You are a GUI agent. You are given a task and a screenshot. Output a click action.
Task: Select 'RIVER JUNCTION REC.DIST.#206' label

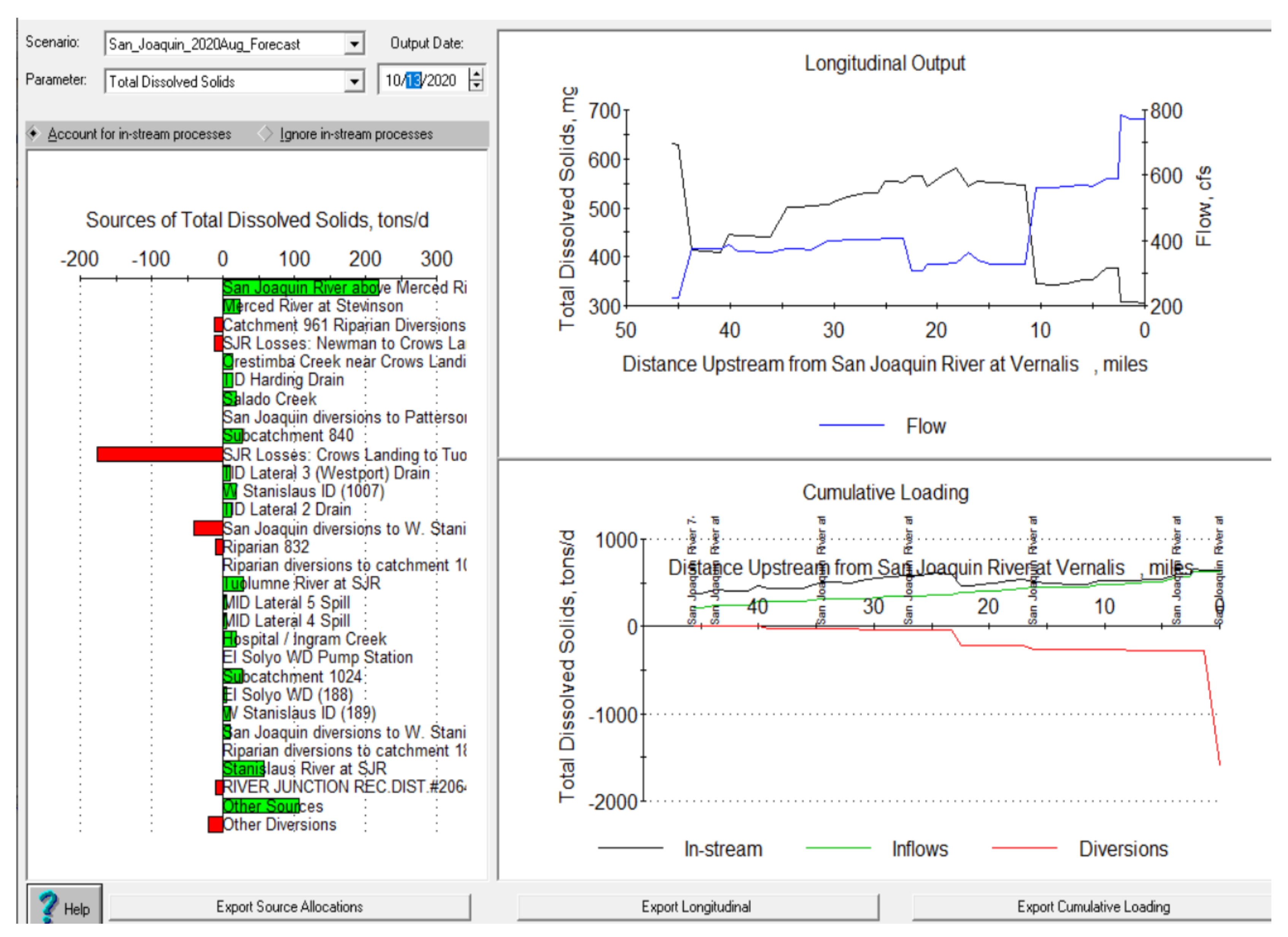pyautogui.click(x=344, y=788)
